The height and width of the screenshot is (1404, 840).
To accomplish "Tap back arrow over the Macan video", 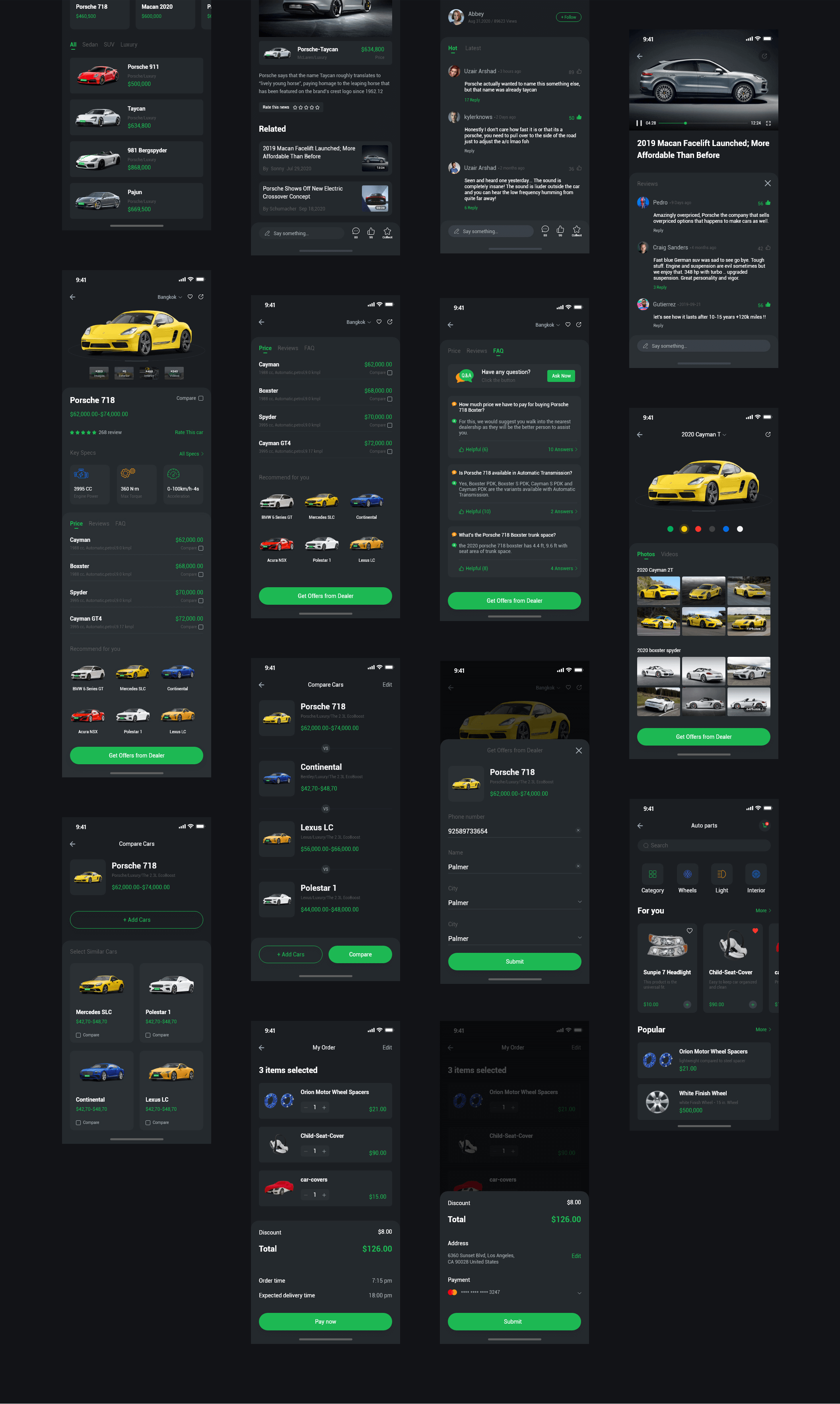I will [x=640, y=56].
